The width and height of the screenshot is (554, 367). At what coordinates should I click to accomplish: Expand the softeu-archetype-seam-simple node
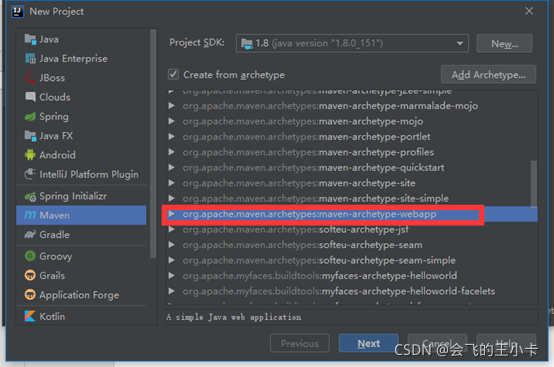click(x=172, y=260)
